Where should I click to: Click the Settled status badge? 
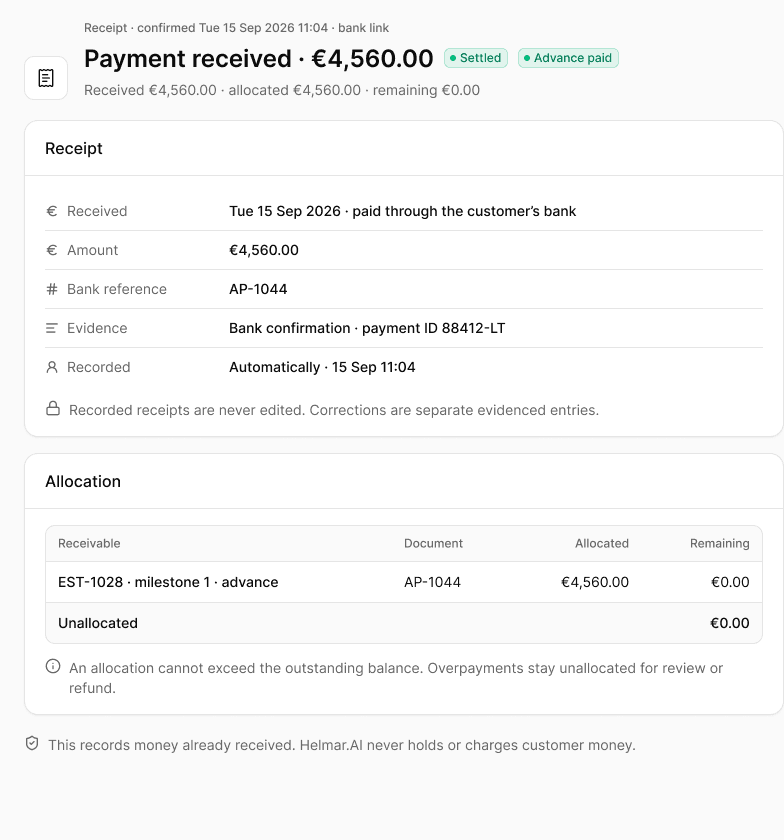tap(476, 58)
